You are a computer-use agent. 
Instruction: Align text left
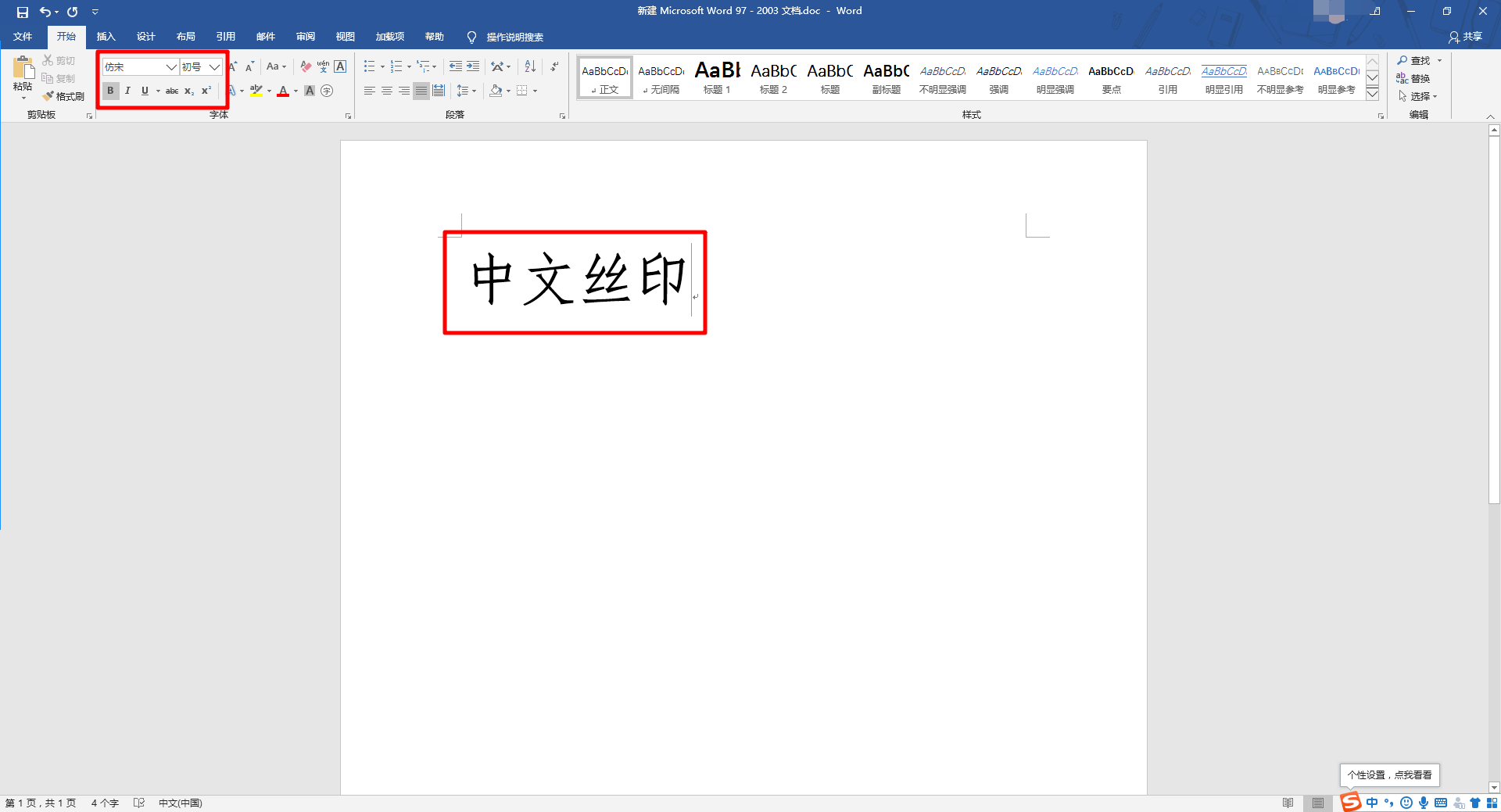[370, 91]
